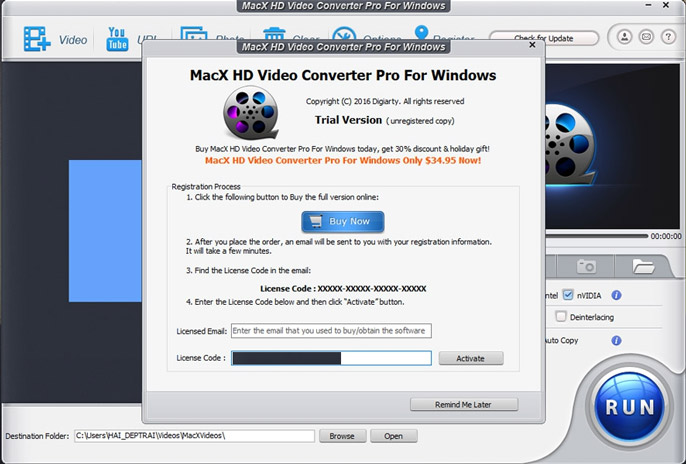This screenshot has width=686, height=464.
Task: Toggle the nVIDIA hardware acceleration checkbox
Action: click(567, 295)
